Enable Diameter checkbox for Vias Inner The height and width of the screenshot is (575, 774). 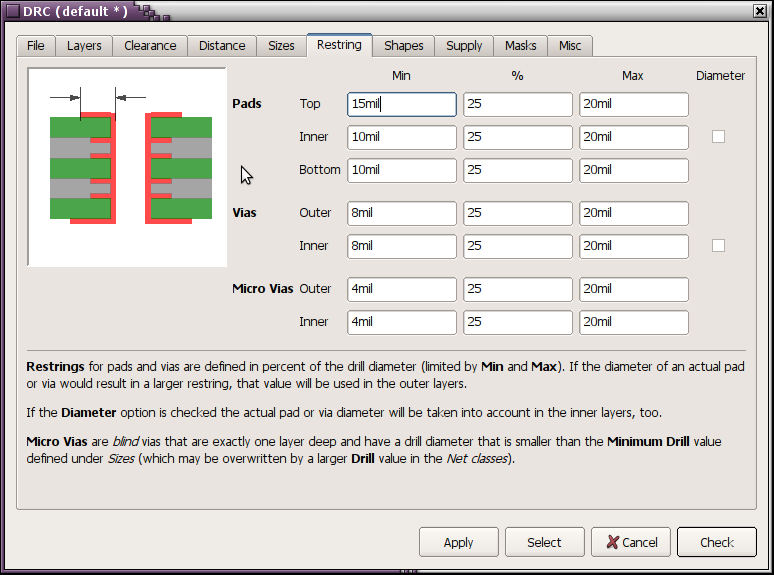tap(718, 246)
